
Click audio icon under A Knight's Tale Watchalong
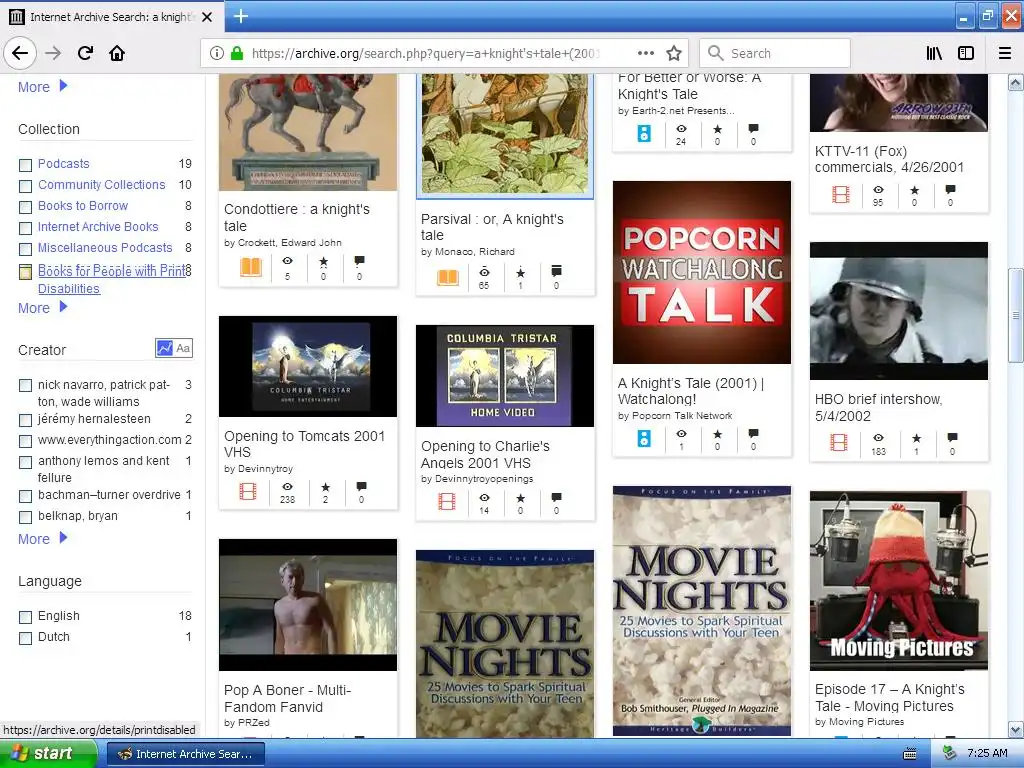point(644,438)
